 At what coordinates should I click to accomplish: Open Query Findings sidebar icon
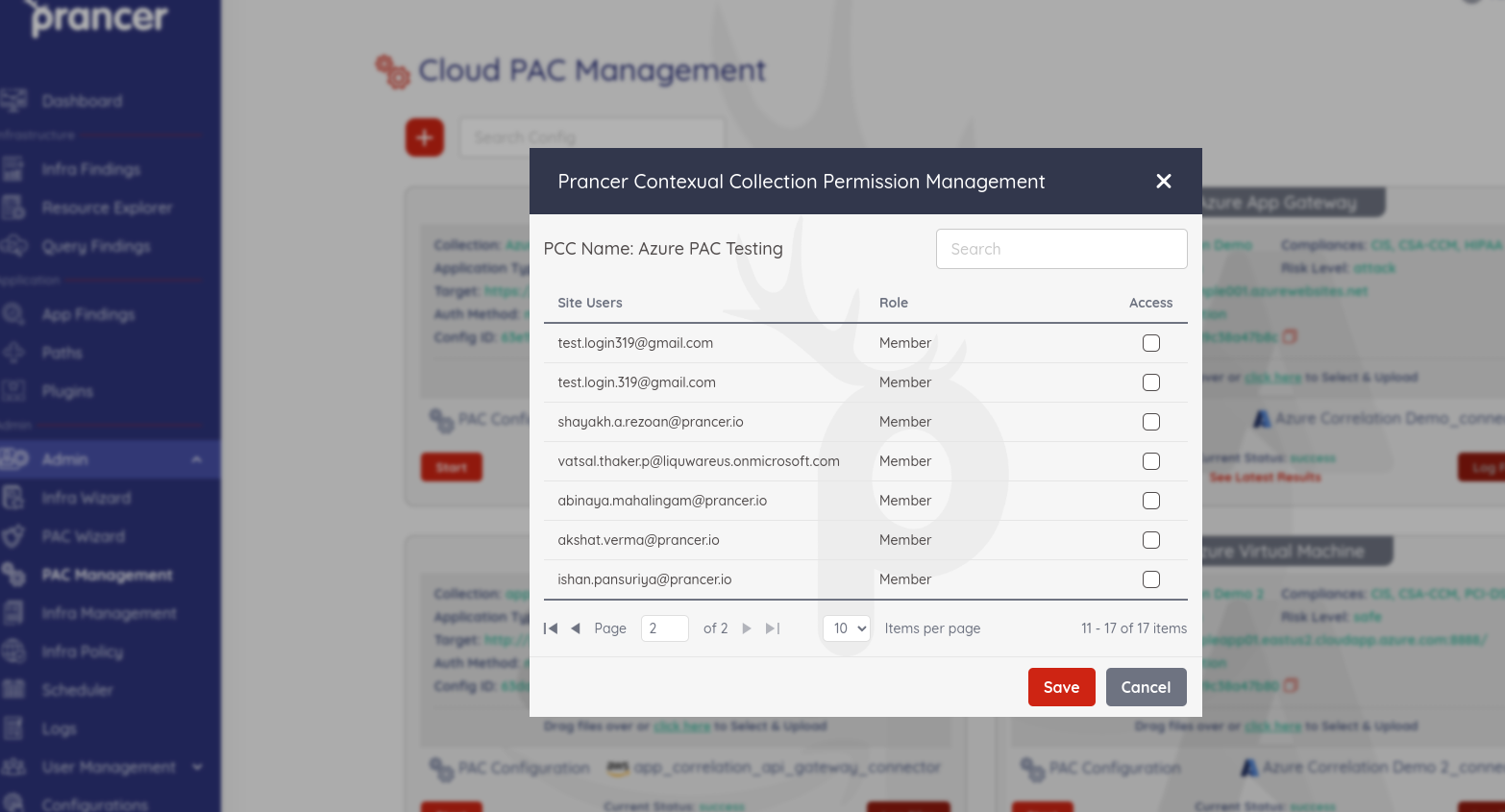(13, 246)
